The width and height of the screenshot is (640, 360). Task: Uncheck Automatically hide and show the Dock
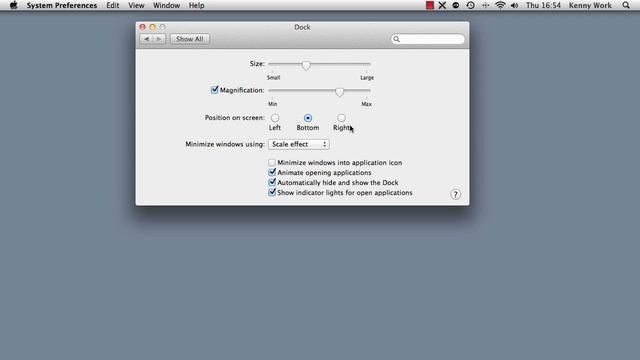pos(272,182)
